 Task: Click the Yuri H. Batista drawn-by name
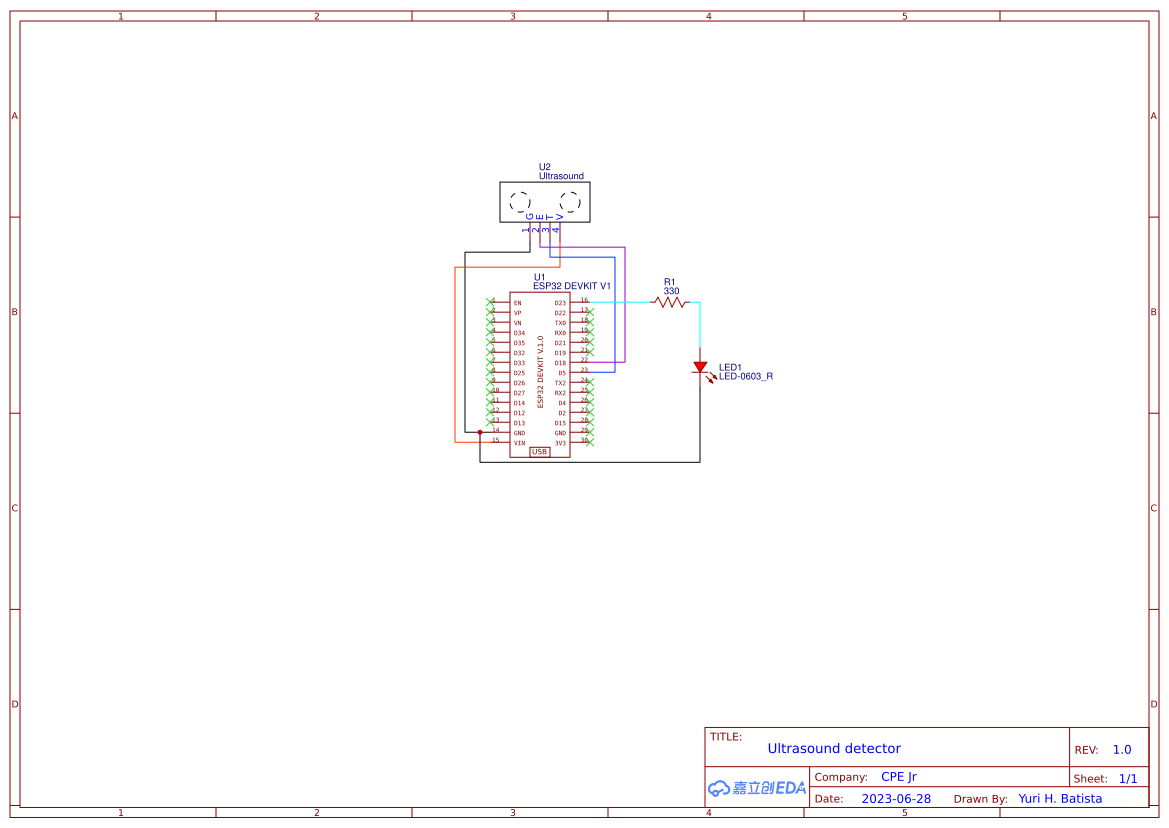pyautogui.click(x=1059, y=798)
